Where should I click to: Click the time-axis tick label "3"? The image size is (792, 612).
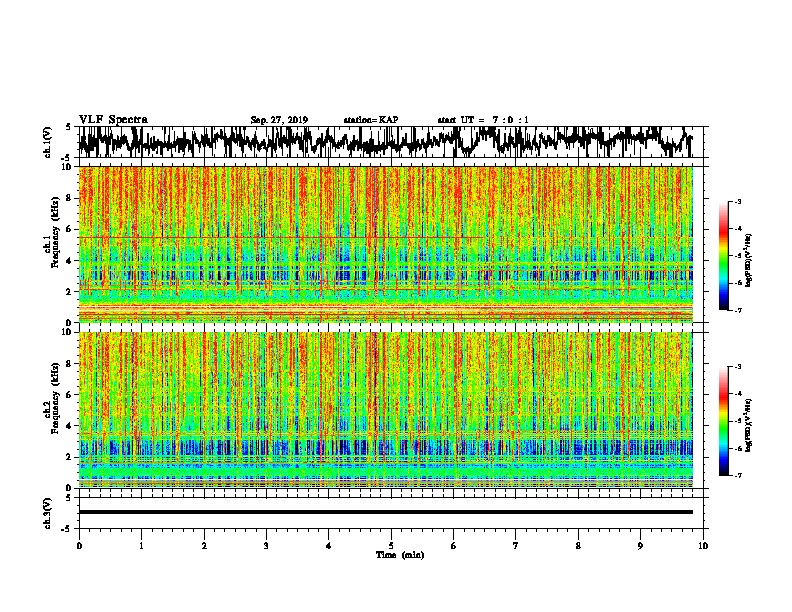266,546
